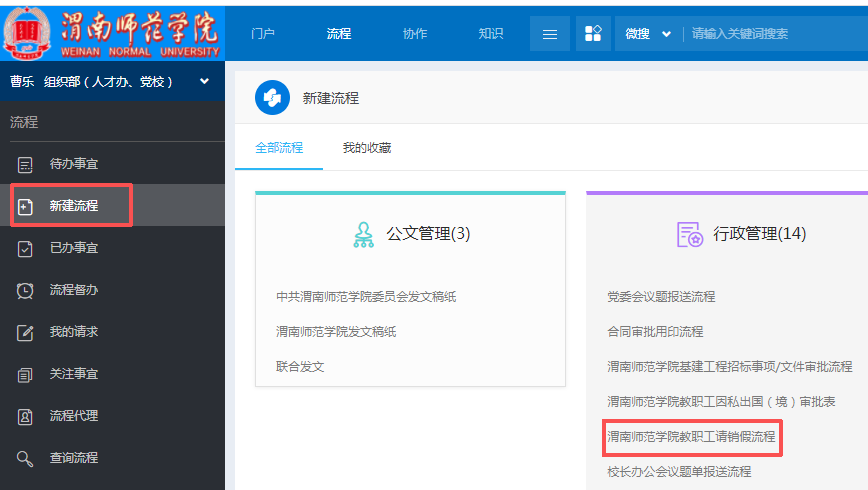This screenshot has height=490, width=868.
Task: Open 渭南师范学院教职工请销假流程 link
Action: [x=691, y=437]
